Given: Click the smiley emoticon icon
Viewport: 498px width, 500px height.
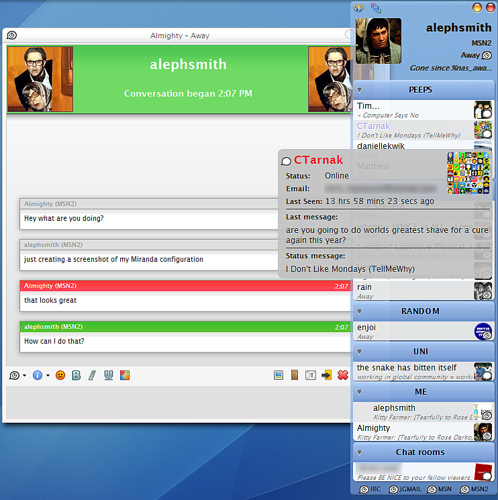Looking at the screenshot, I should (x=60, y=375).
